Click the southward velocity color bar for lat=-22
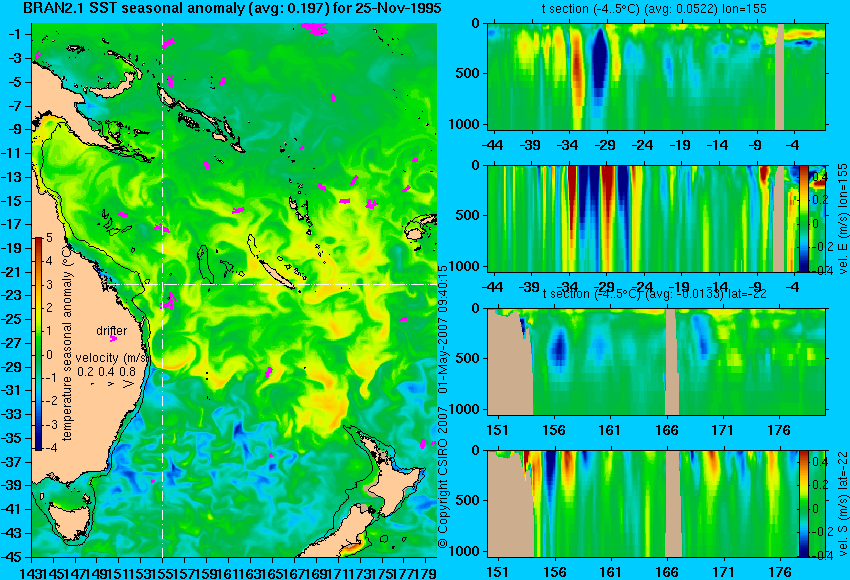The height and width of the screenshot is (580, 850). pos(804,504)
